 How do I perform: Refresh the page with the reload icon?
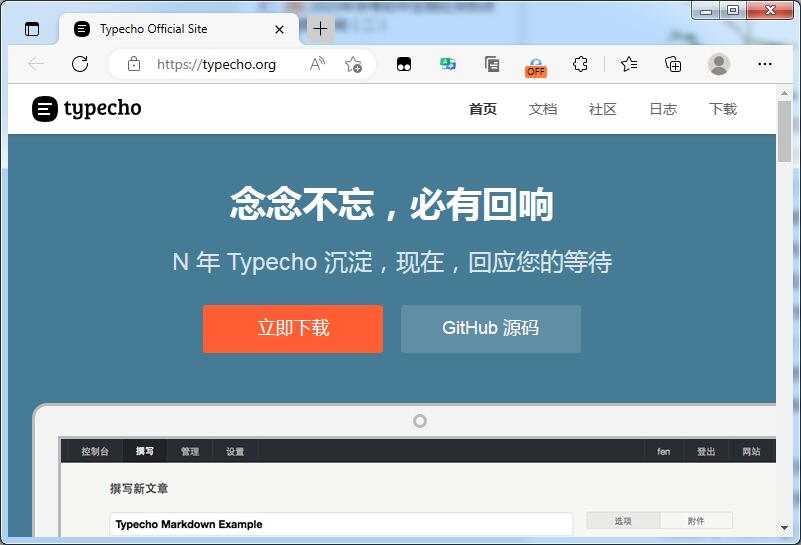pos(80,64)
